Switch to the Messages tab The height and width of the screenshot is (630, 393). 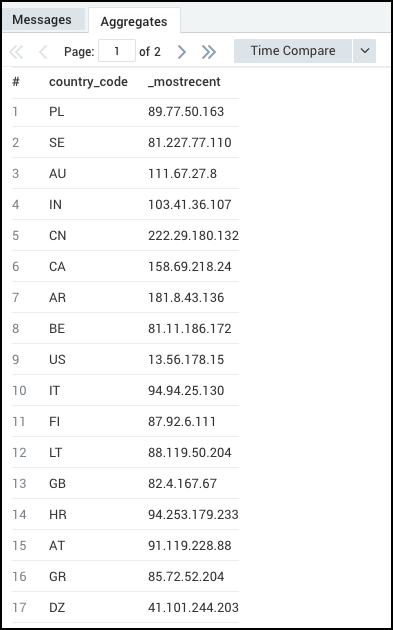pyautogui.click(x=42, y=20)
